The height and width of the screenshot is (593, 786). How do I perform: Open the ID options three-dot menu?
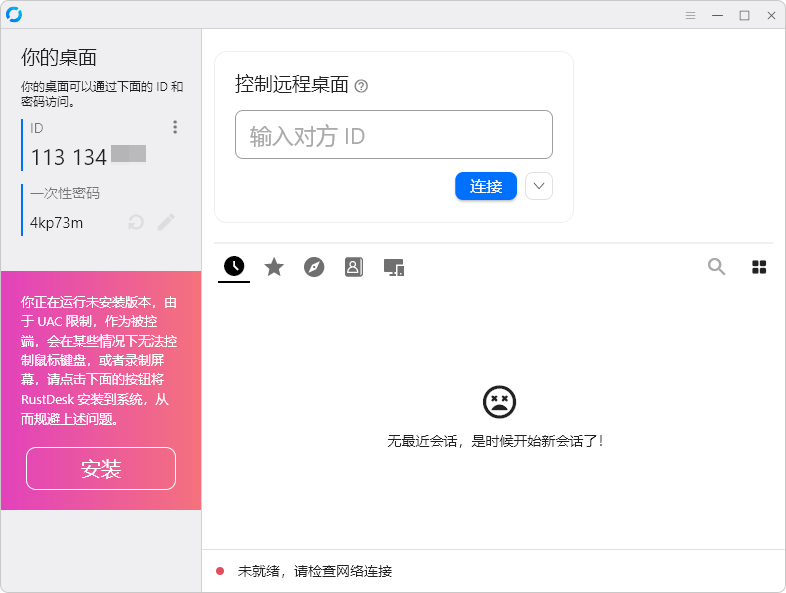(175, 127)
